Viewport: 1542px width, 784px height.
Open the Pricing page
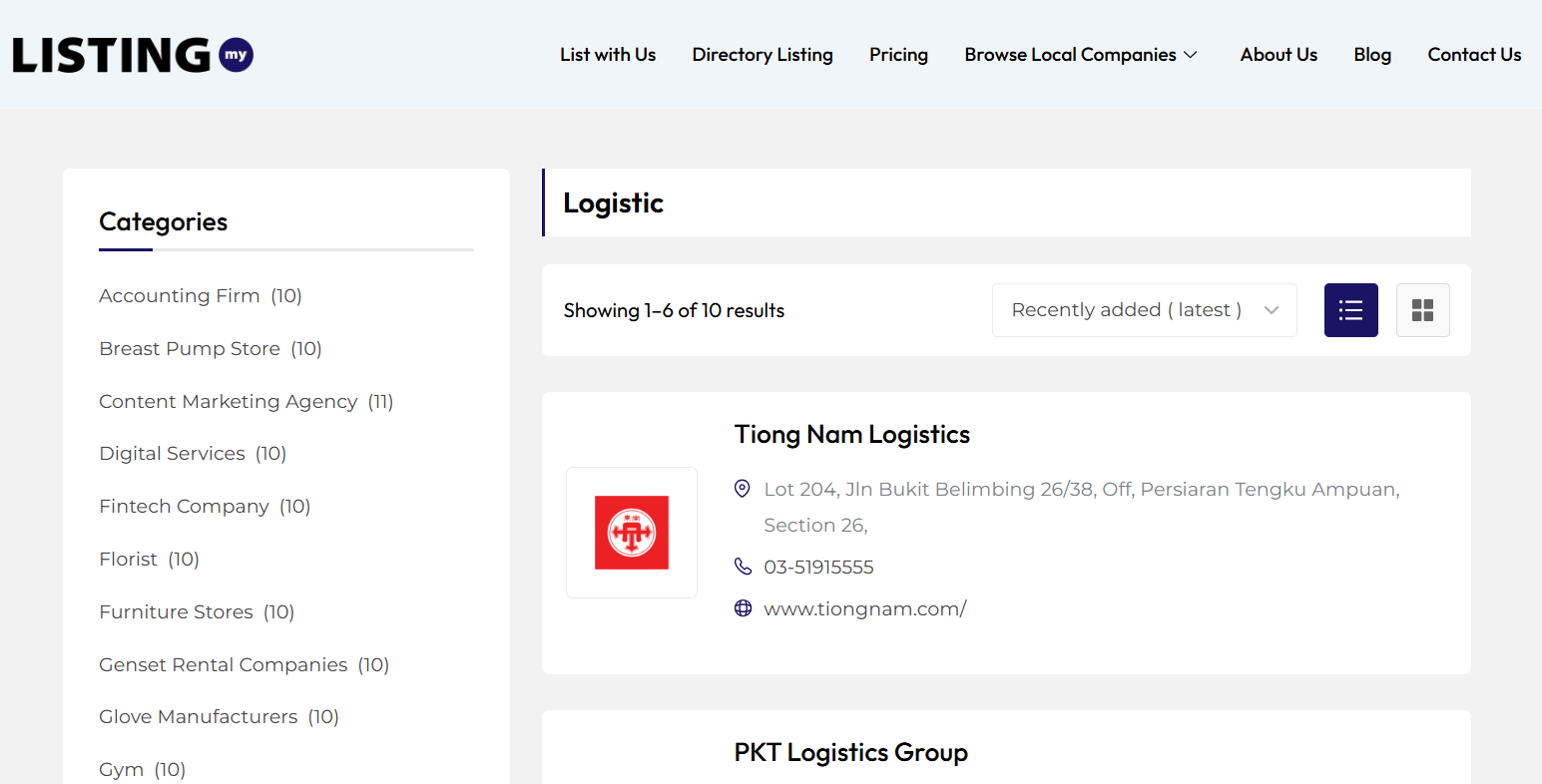(898, 55)
